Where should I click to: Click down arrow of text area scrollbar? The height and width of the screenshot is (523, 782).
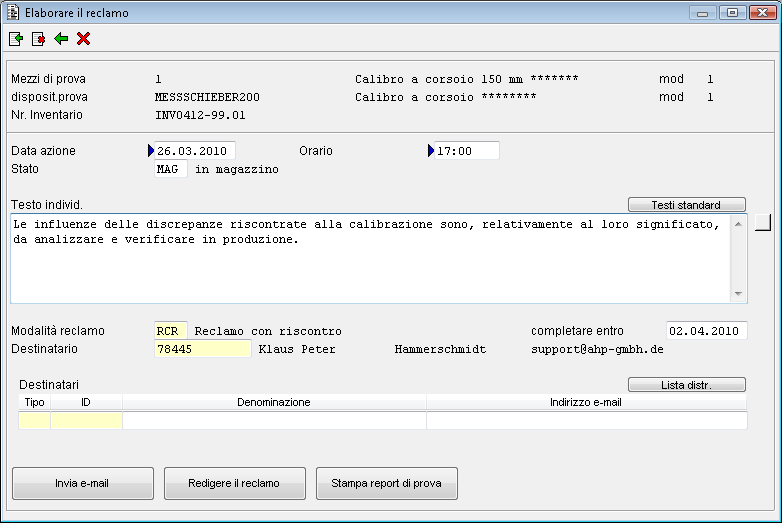coord(738,294)
